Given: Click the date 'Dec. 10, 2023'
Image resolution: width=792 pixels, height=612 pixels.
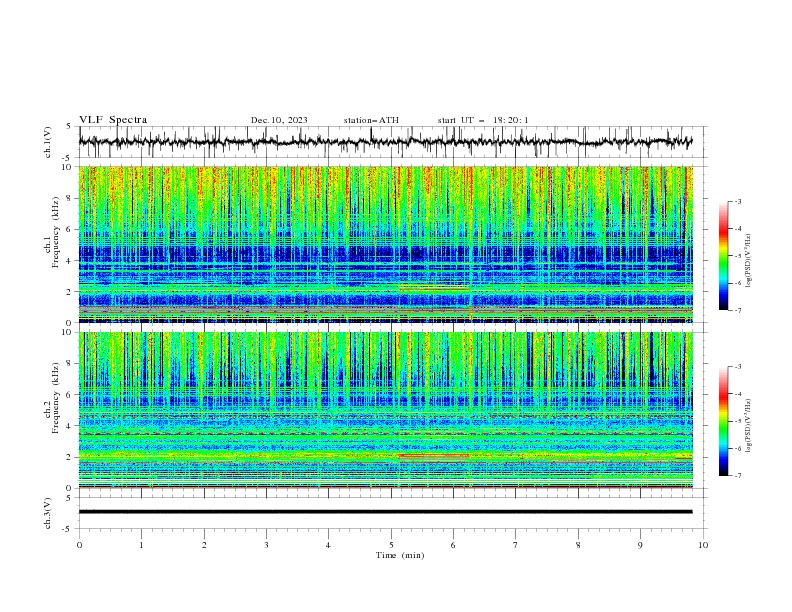Looking at the screenshot, I should click(279, 120).
